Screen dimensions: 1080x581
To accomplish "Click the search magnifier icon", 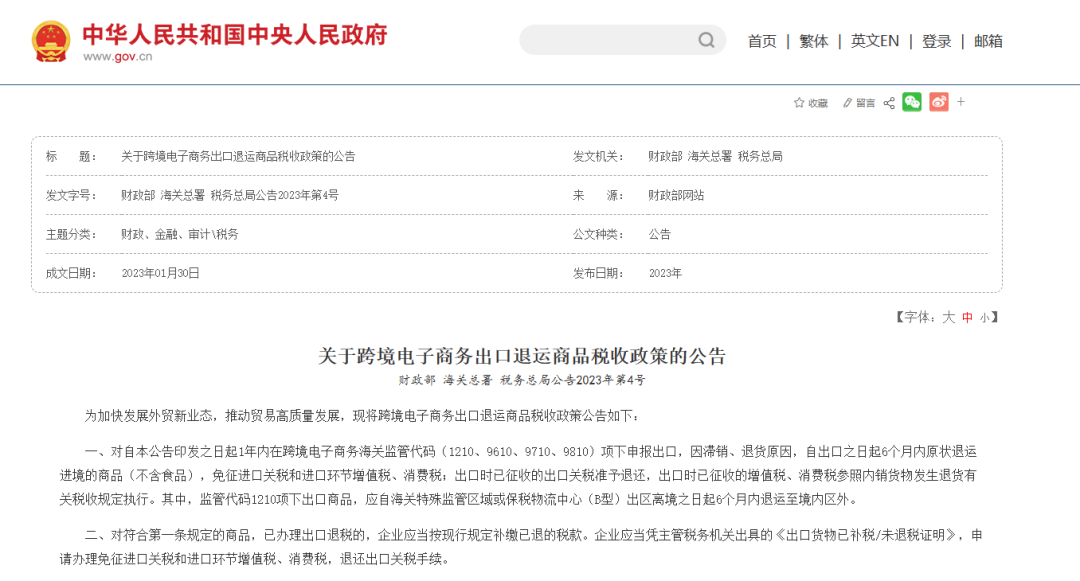I will (707, 40).
